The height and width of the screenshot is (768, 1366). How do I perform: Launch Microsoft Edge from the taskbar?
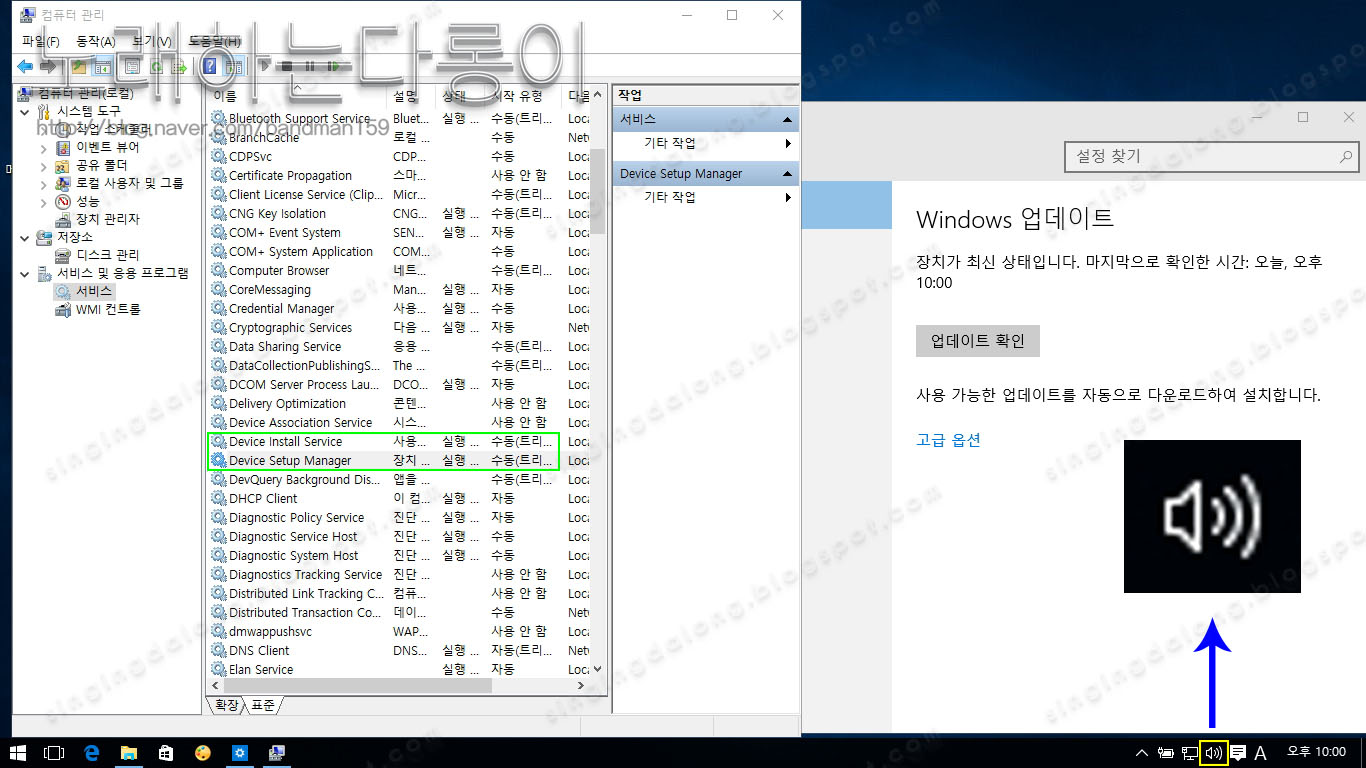click(x=93, y=753)
